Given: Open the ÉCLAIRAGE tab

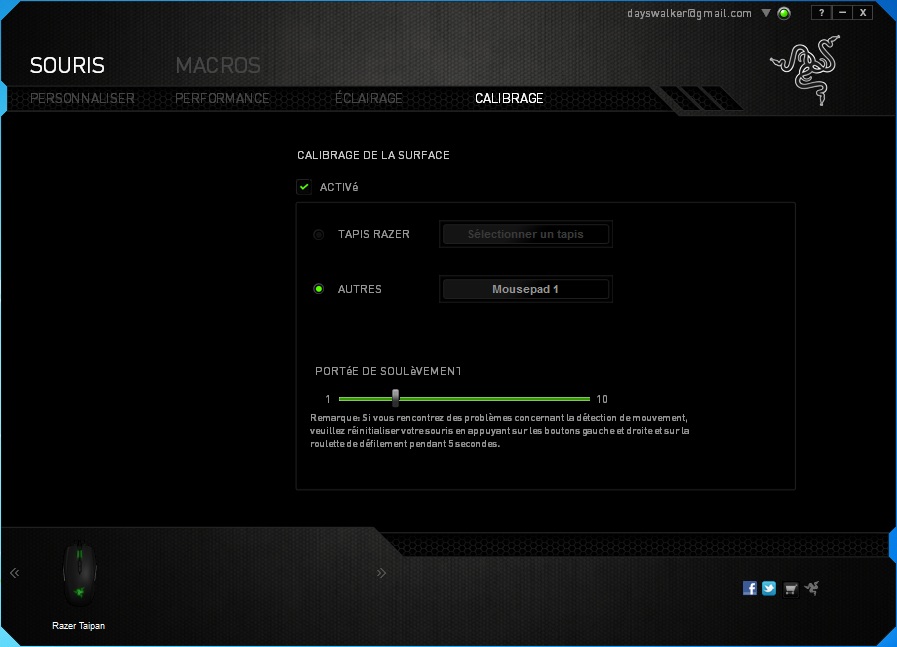Looking at the screenshot, I should point(369,98).
